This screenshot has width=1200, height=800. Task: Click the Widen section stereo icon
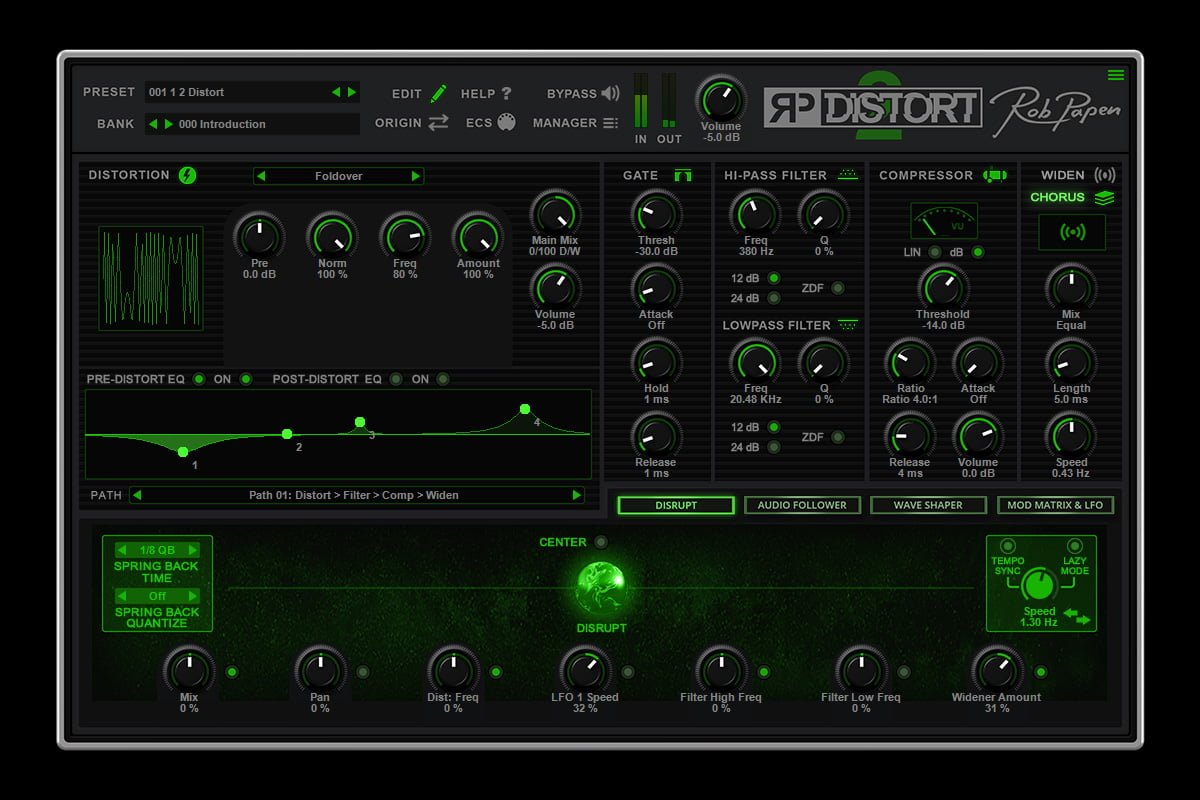pyautogui.click(x=1105, y=175)
